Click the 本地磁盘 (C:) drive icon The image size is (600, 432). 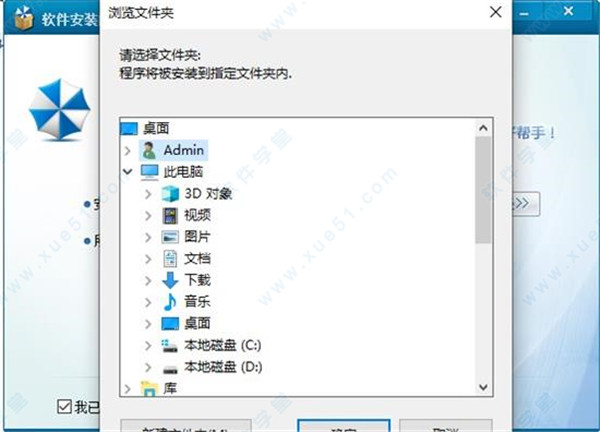click(x=170, y=346)
